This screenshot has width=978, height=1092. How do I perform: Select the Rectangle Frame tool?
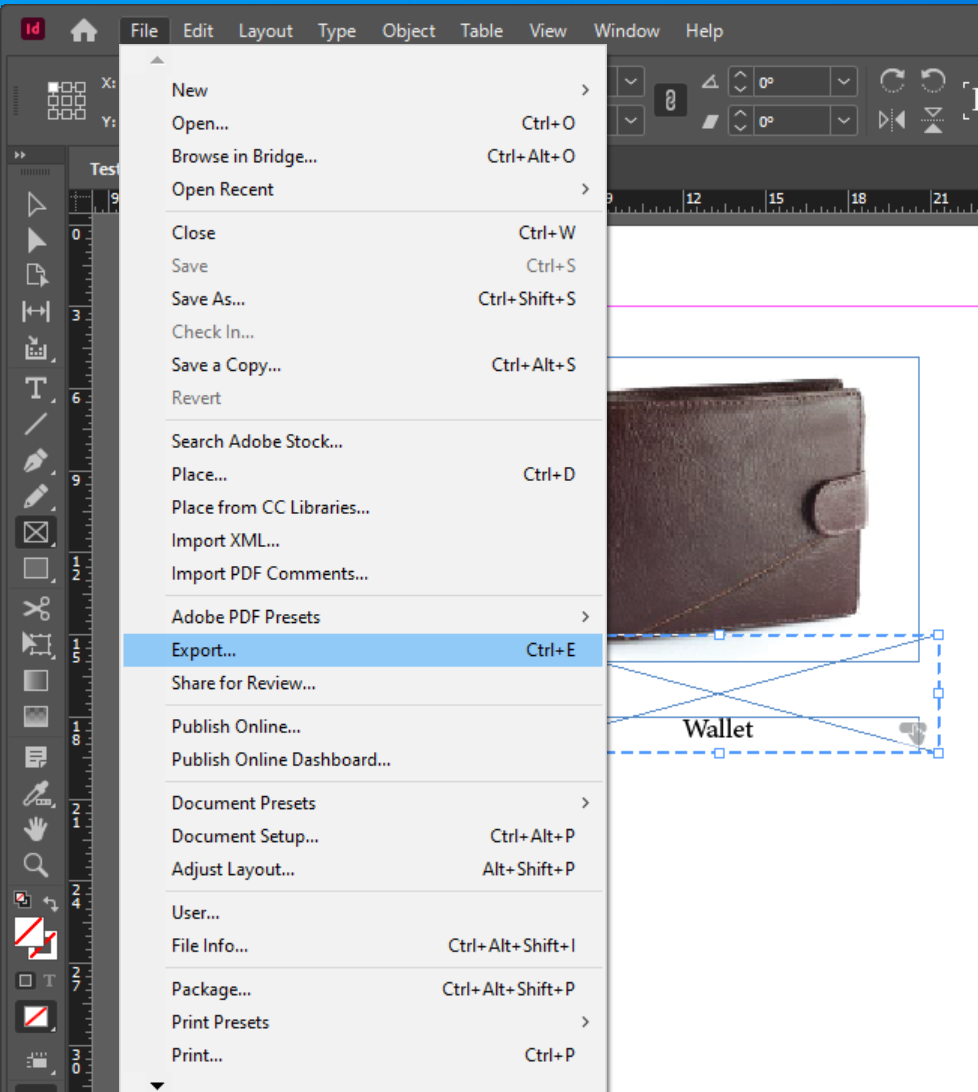36,532
